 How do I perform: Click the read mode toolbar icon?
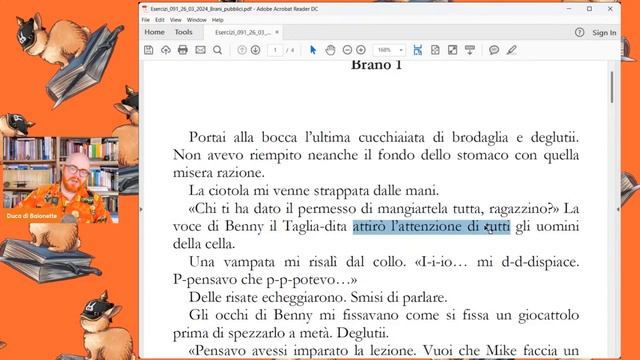click(x=470, y=50)
